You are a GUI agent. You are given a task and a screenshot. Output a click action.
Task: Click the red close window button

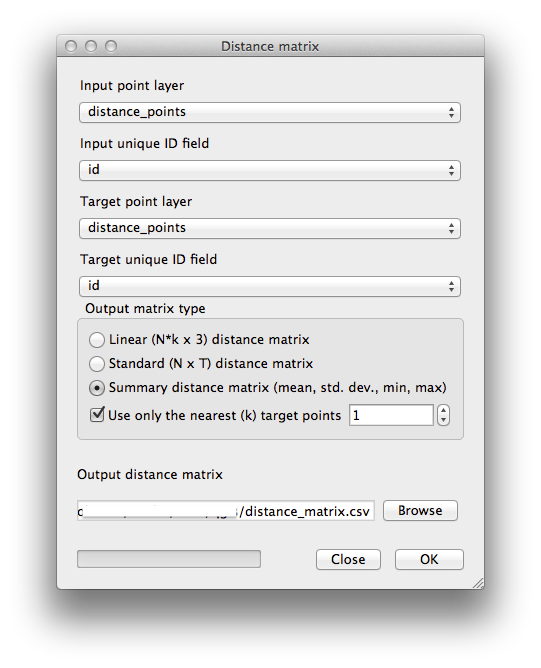point(71,46)
